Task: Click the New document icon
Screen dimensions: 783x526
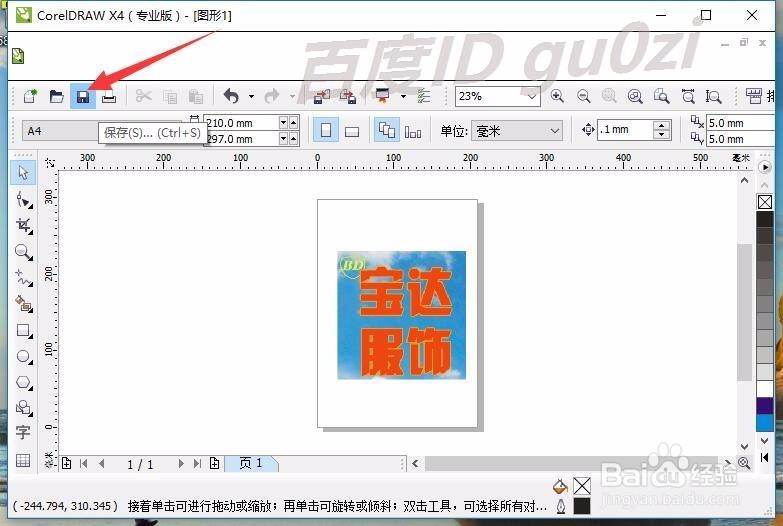Action: tap(30, 95)
